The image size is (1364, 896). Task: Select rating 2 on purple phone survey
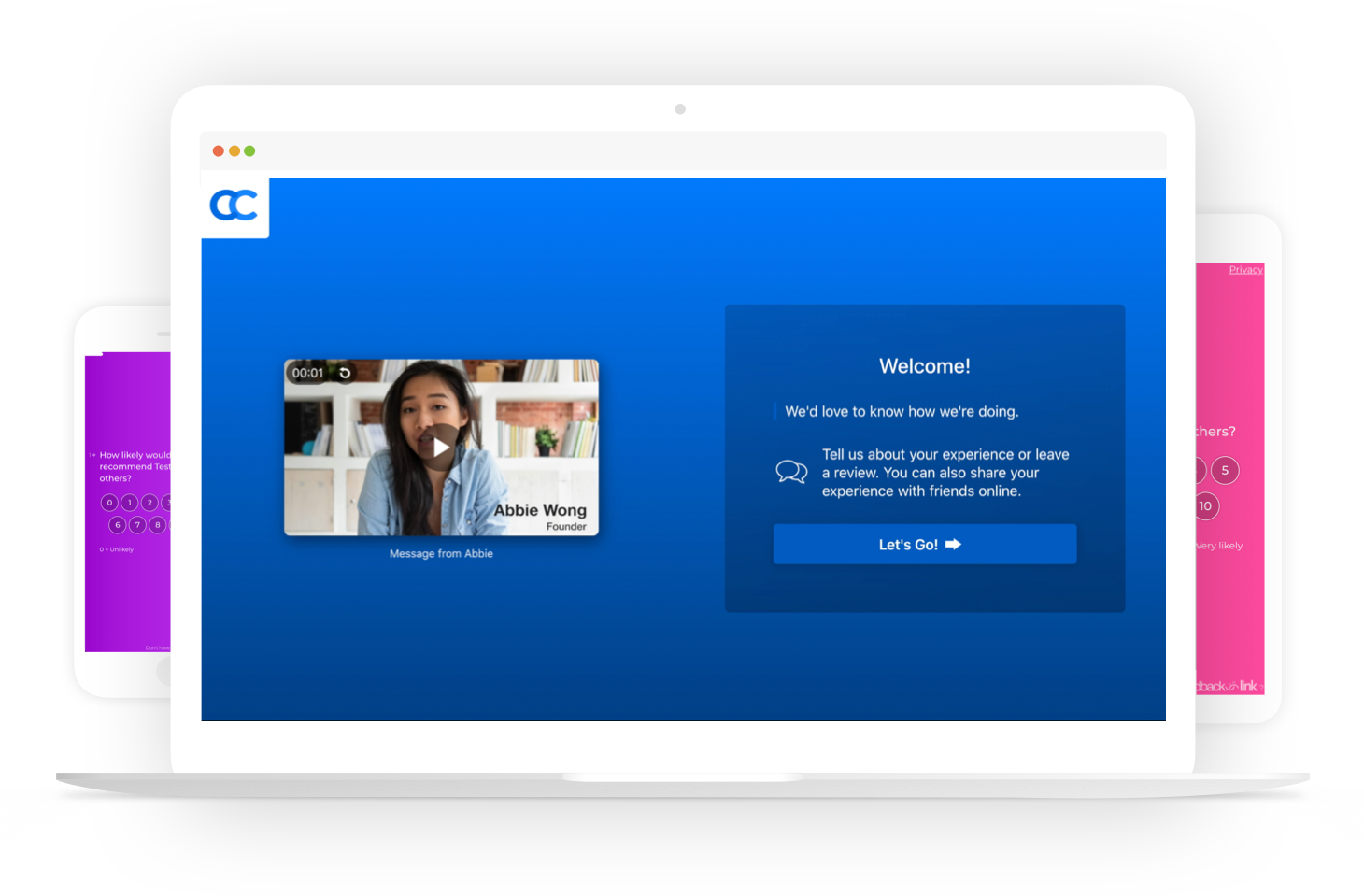pyautogui.click(x=149, y=503)
